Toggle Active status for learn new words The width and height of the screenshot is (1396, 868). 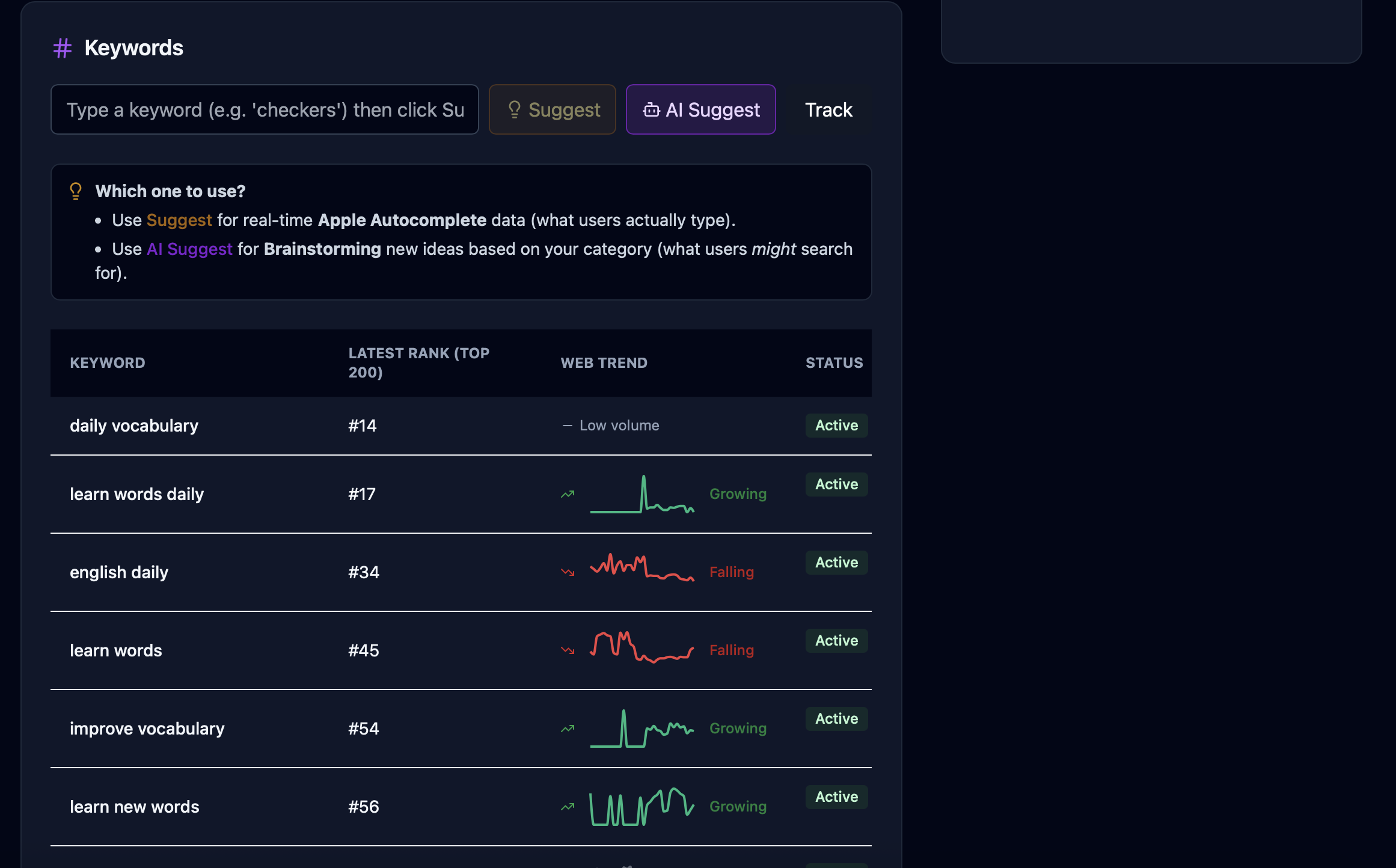tap(836, 796)
